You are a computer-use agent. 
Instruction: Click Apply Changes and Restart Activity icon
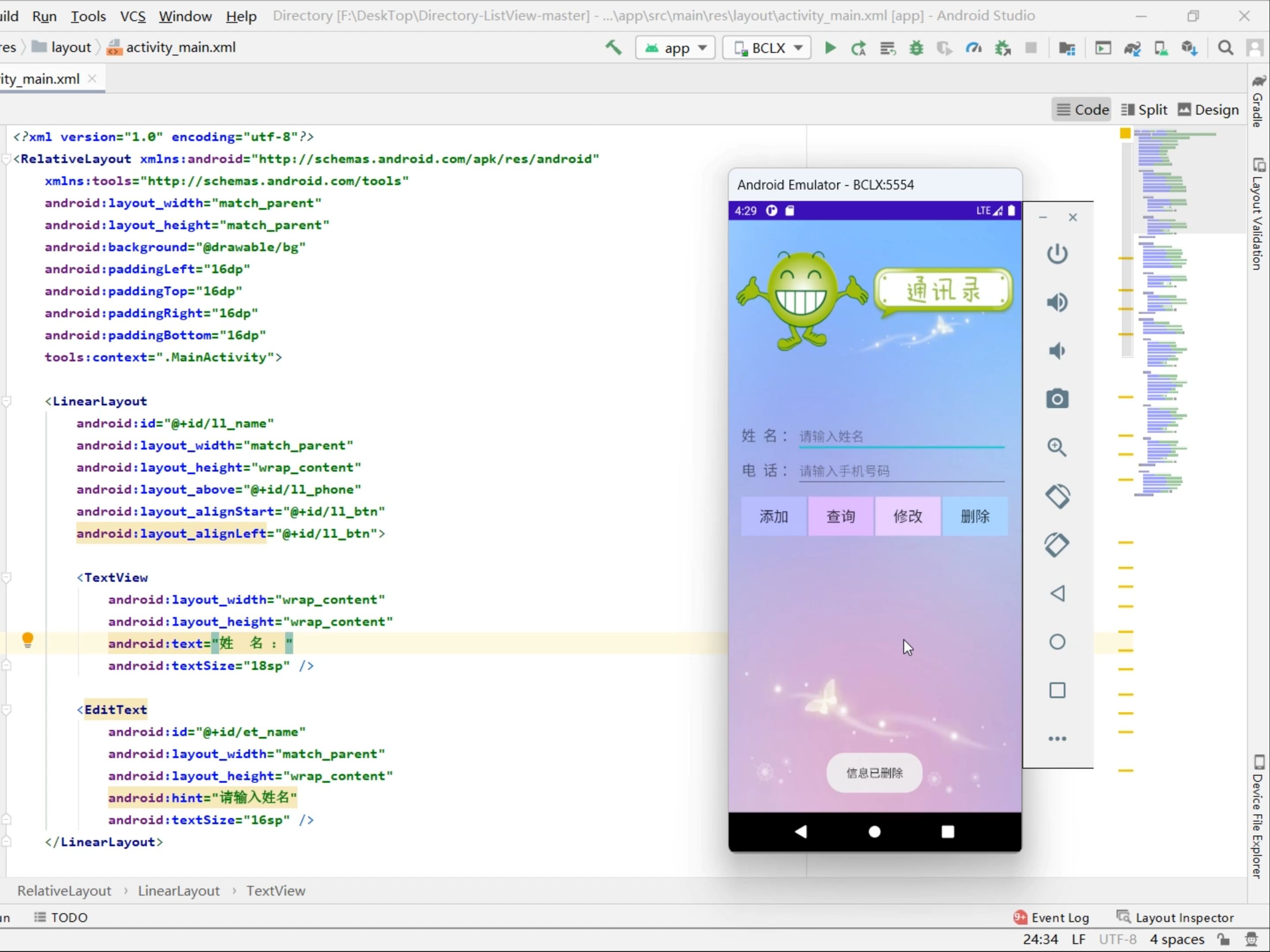click(x=858, y=48)
